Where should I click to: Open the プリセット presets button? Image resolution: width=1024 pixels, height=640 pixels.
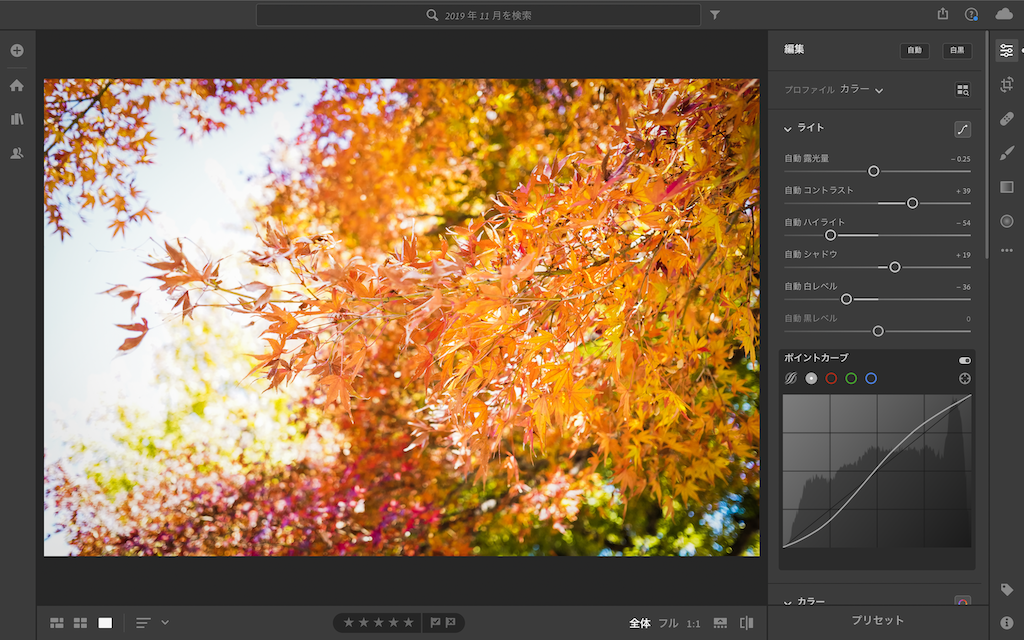[x=878, y=620]
